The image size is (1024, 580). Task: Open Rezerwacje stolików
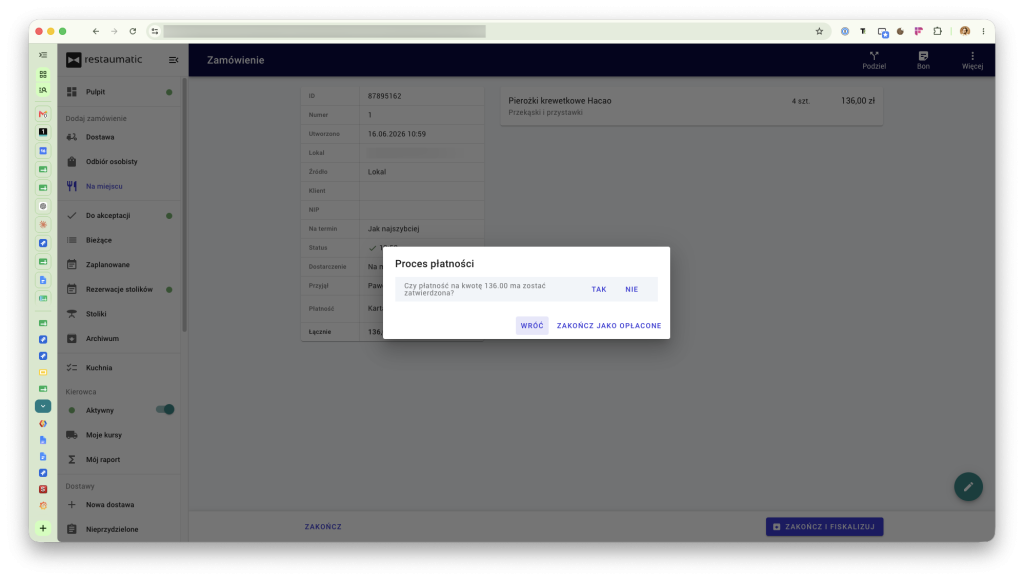click(x=119, y=289)
